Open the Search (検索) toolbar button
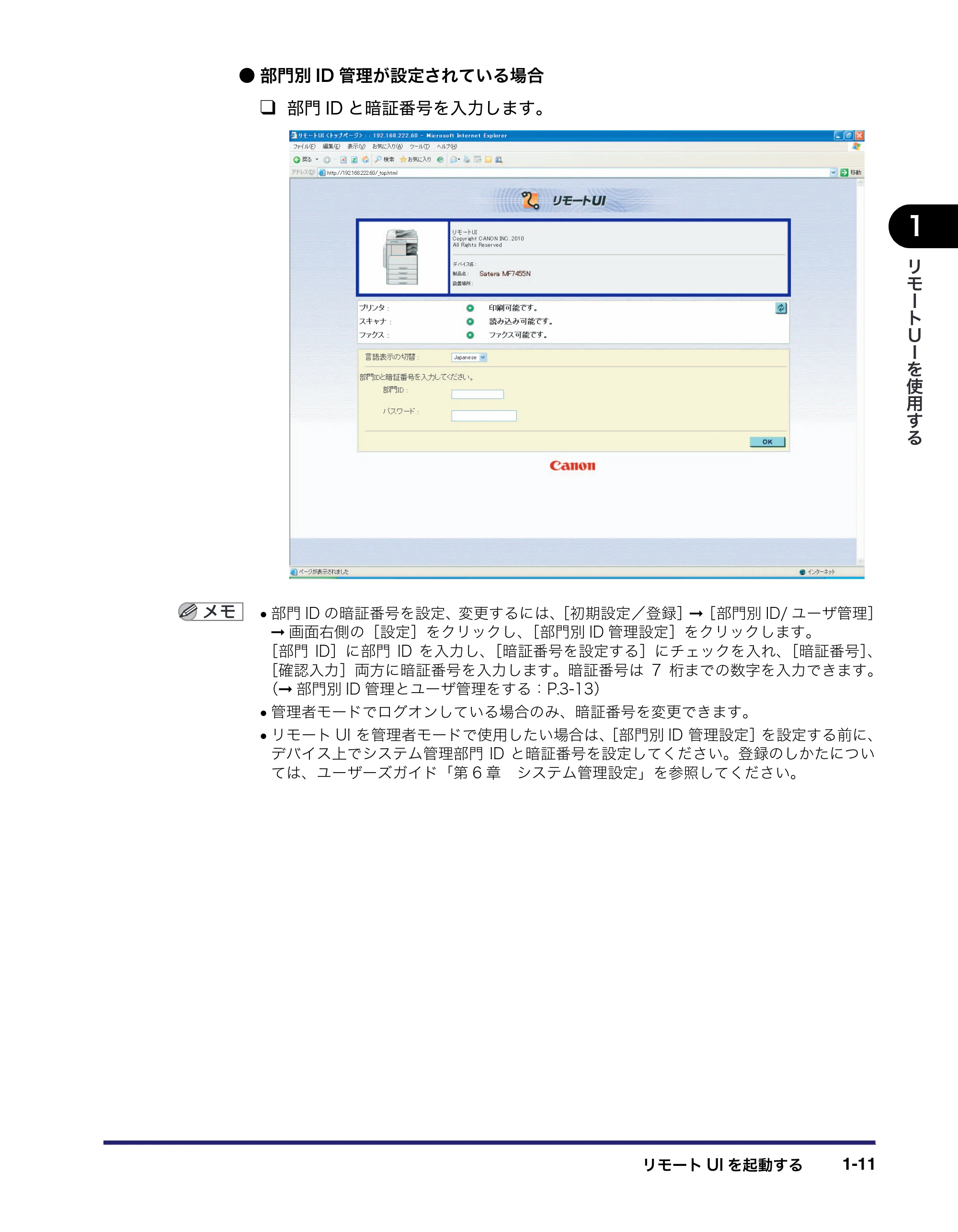The image size is (958, 1232). pyautogui.click(x=385, y=160)
